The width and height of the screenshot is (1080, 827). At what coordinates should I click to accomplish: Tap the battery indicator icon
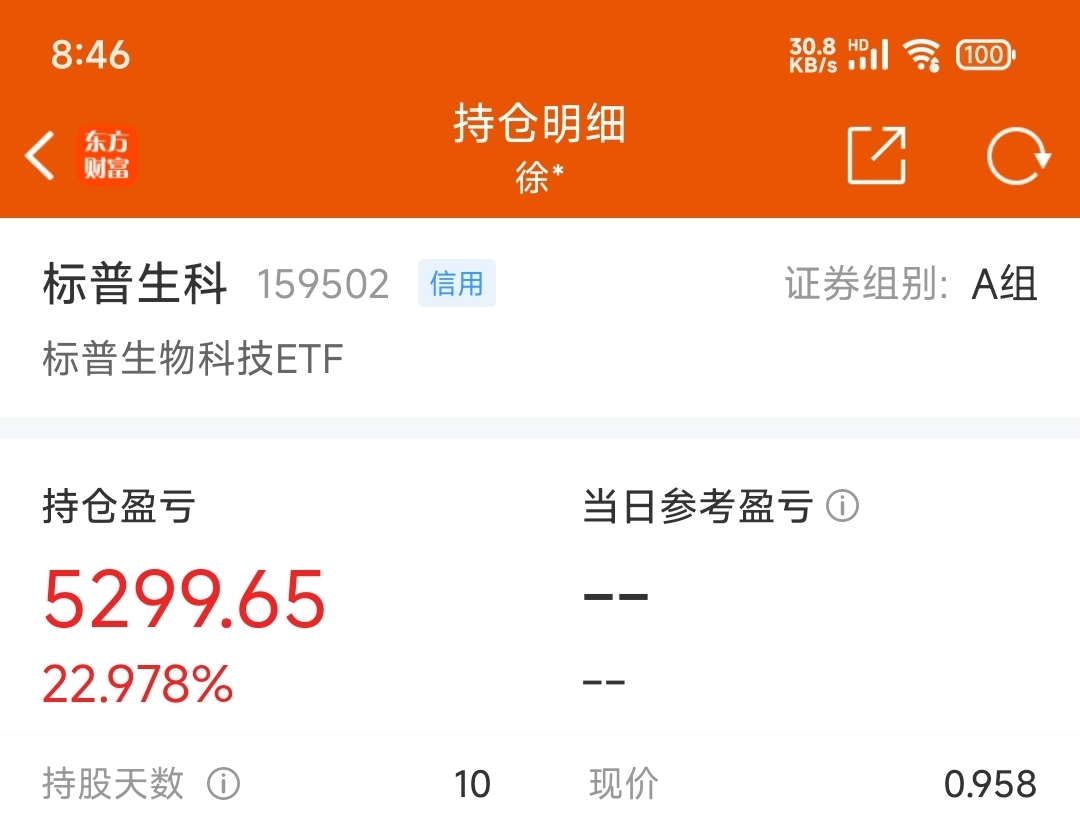(x=986, y=54)
